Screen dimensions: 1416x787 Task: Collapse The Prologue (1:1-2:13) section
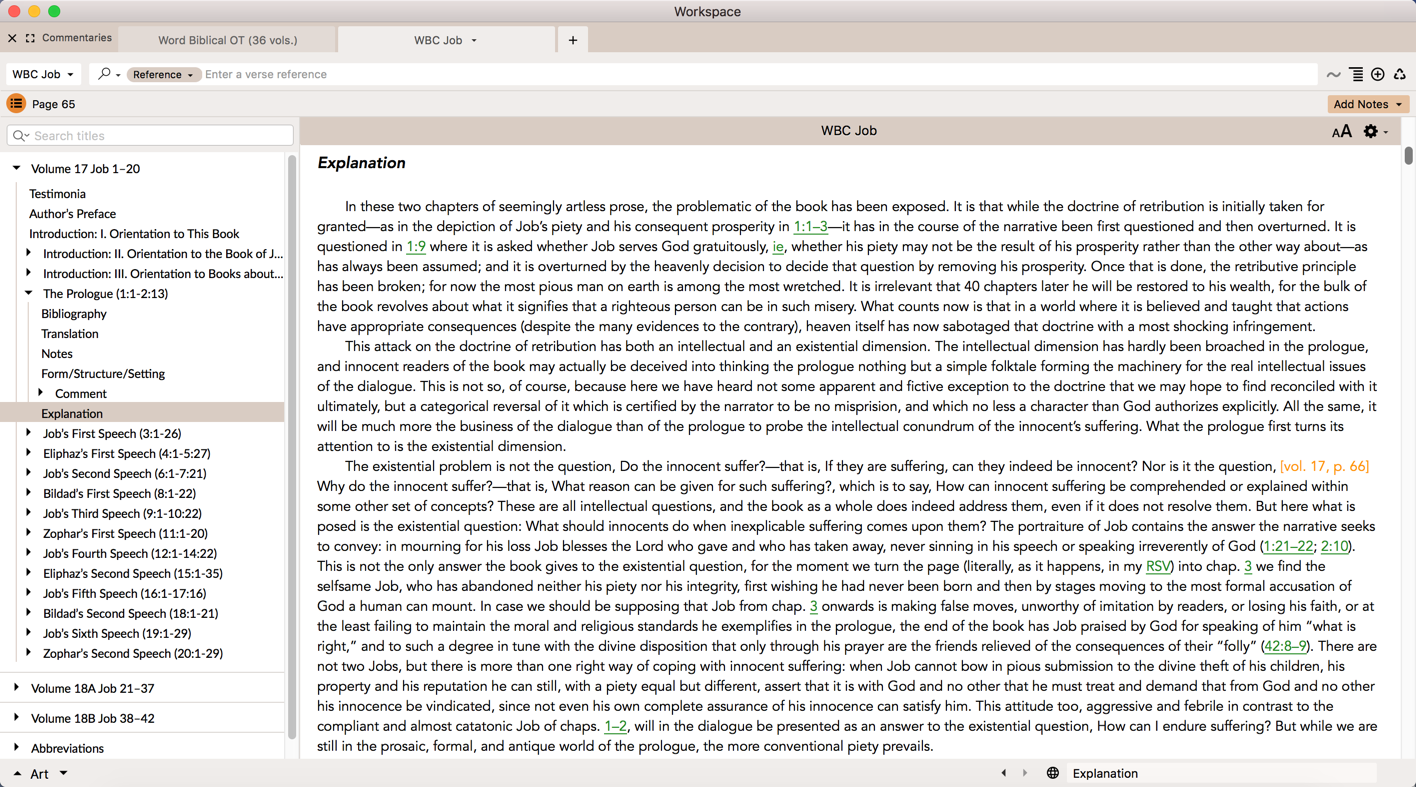(28, 293)
